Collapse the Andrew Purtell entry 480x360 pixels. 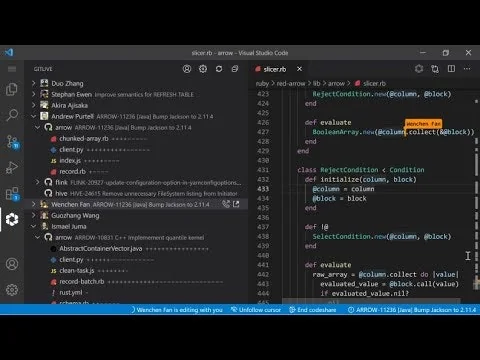coord(34,116)
